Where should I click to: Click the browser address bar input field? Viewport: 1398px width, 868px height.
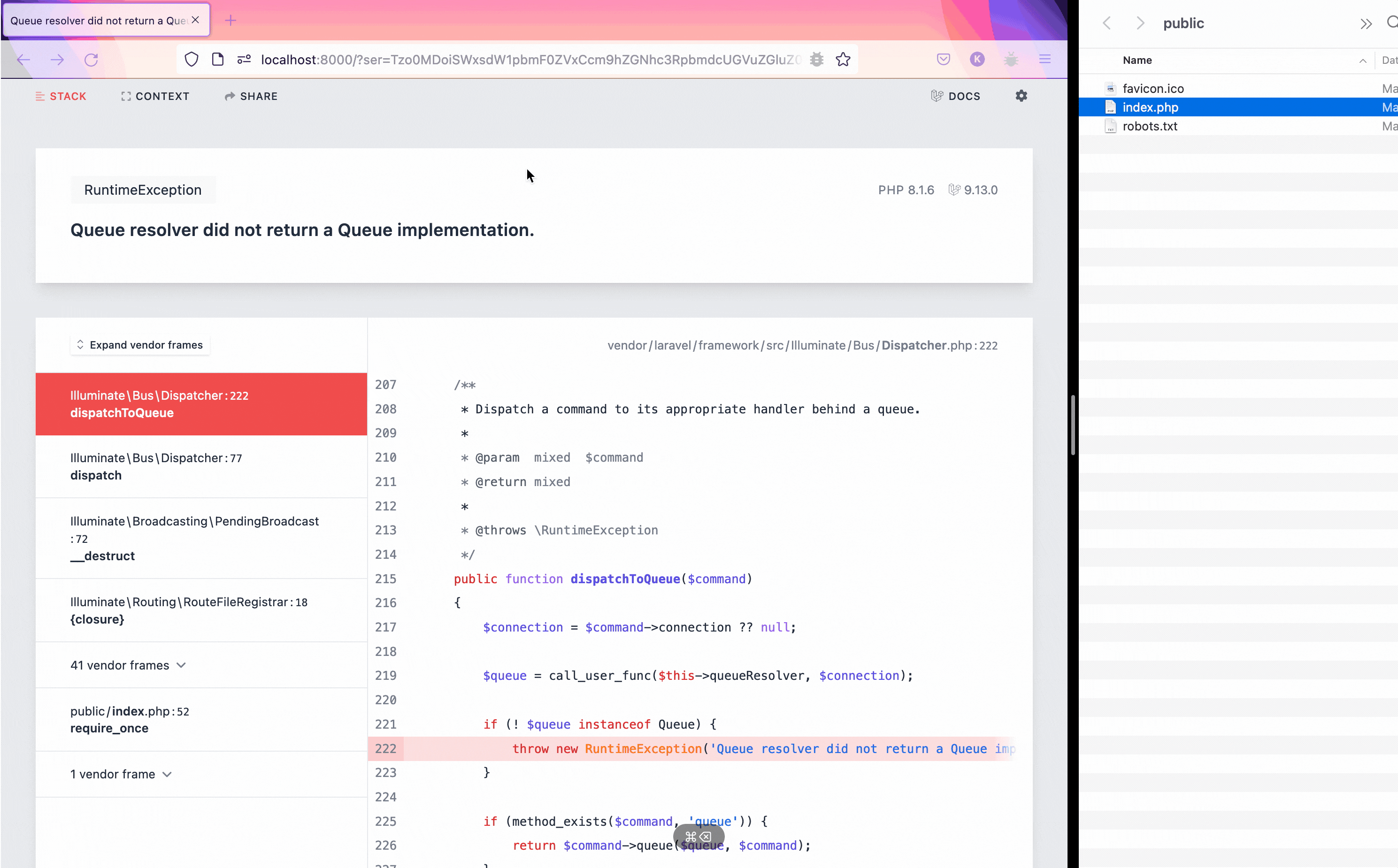click(x=530, y=60)
